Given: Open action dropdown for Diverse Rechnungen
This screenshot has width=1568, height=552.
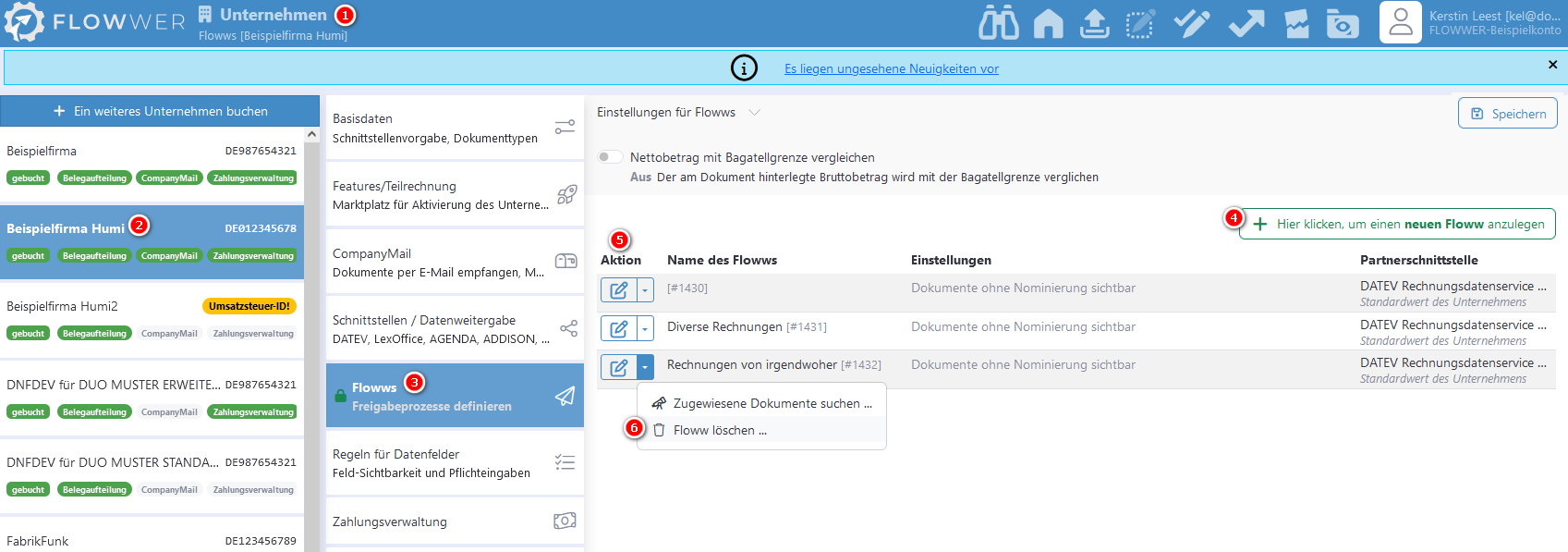Looking at the screenshot, I should (x=645, y=328).
